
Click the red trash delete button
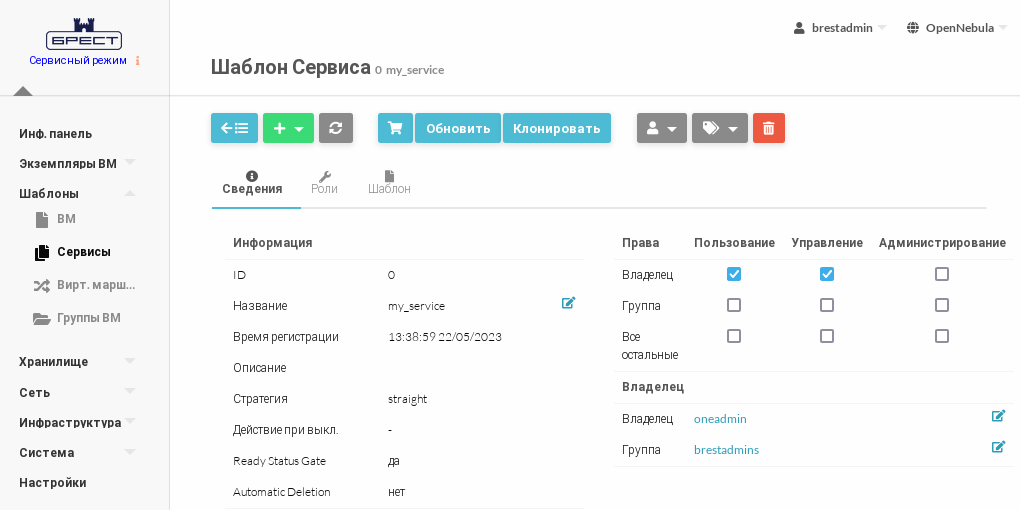coord(768,128)
